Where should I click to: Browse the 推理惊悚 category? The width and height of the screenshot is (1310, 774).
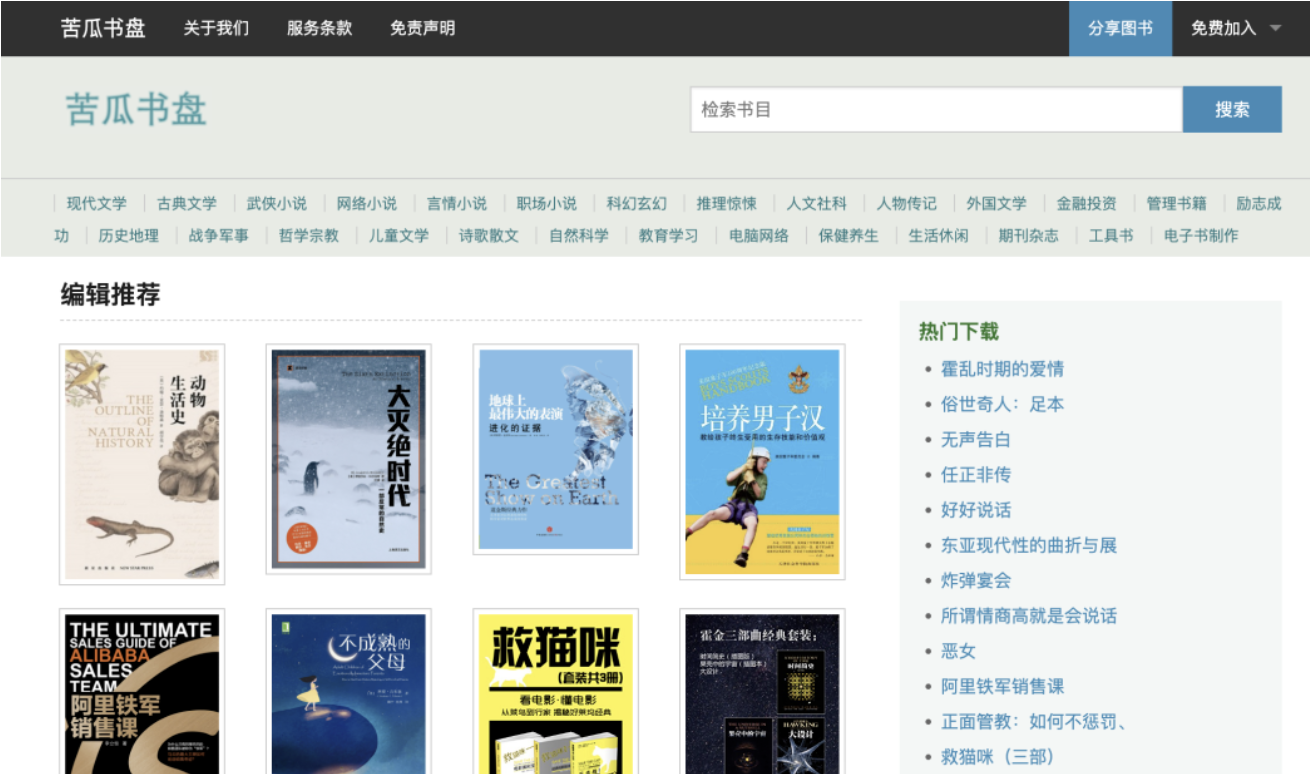[727, 203]
